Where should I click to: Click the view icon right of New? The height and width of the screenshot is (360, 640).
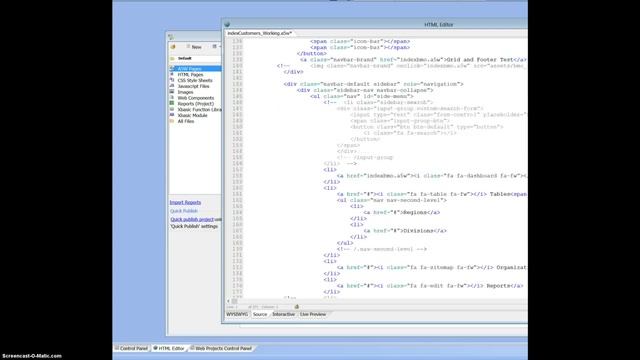214,47
